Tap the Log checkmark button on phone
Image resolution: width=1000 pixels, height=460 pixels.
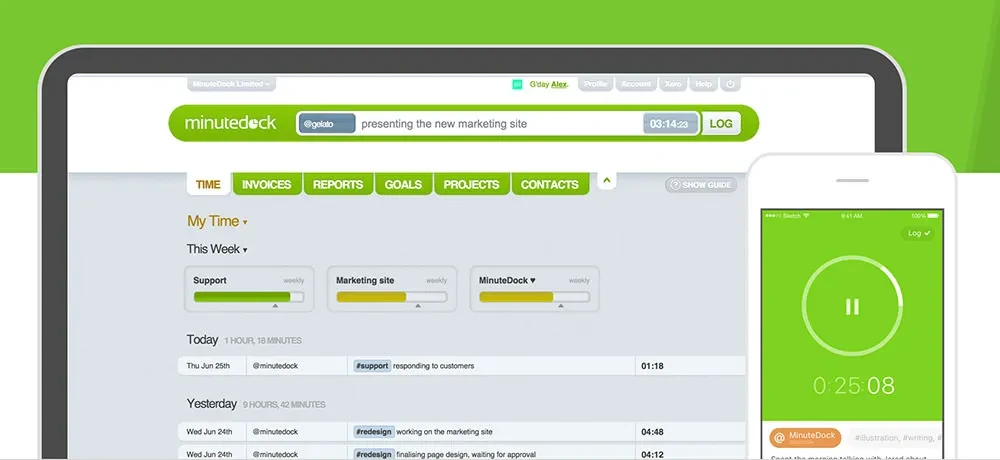coord(918,234)
